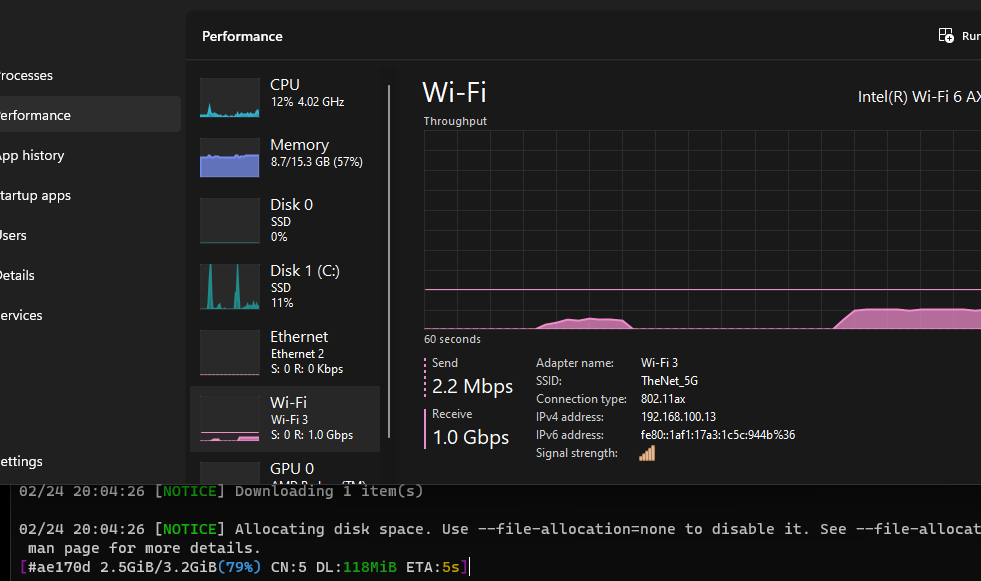This screenshot has width=981, height=581.
Task: Click the Wi-Fi throughput graph area
Action: pyautogui.click(x=700, y=230)
